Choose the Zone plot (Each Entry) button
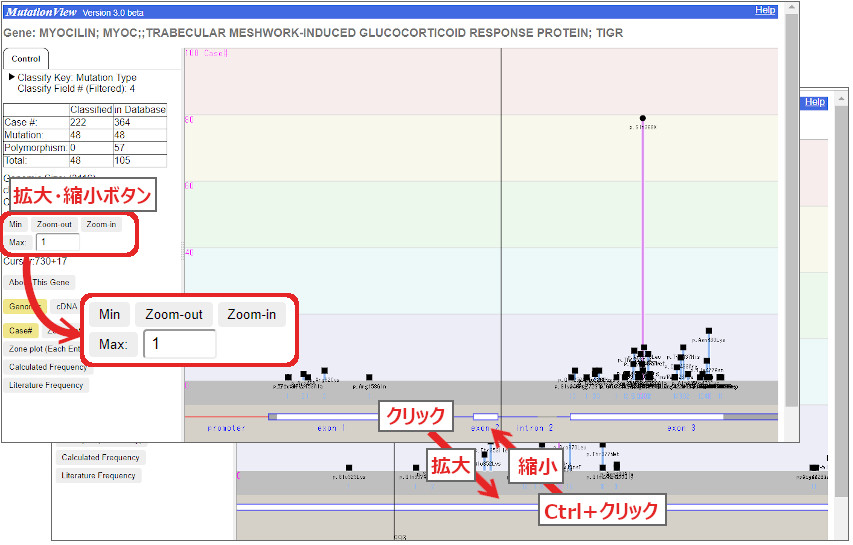Viewport: 853px width, 545px height. pyautogui.click(x=45, y=349)
